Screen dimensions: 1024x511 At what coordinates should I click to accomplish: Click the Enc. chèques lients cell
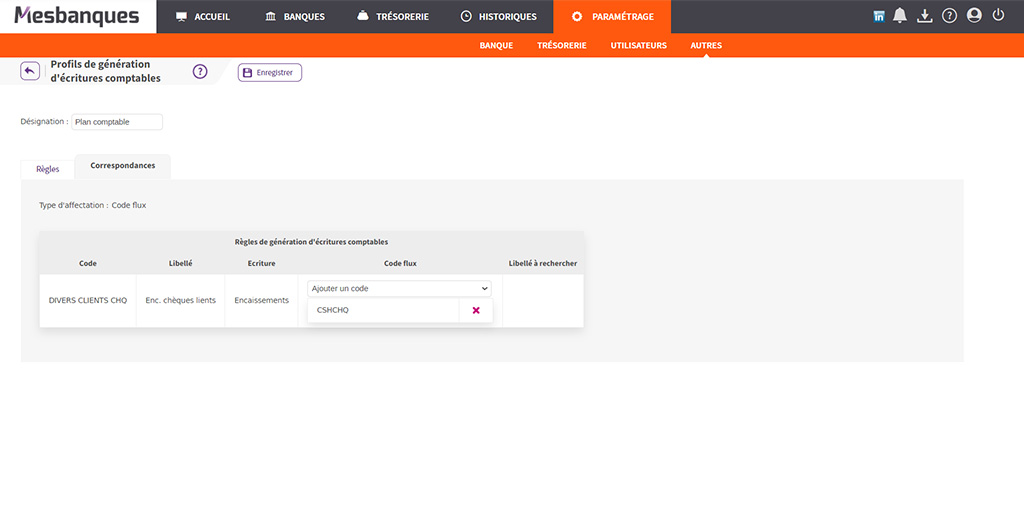pyautogui.click(x=180, y=301)
